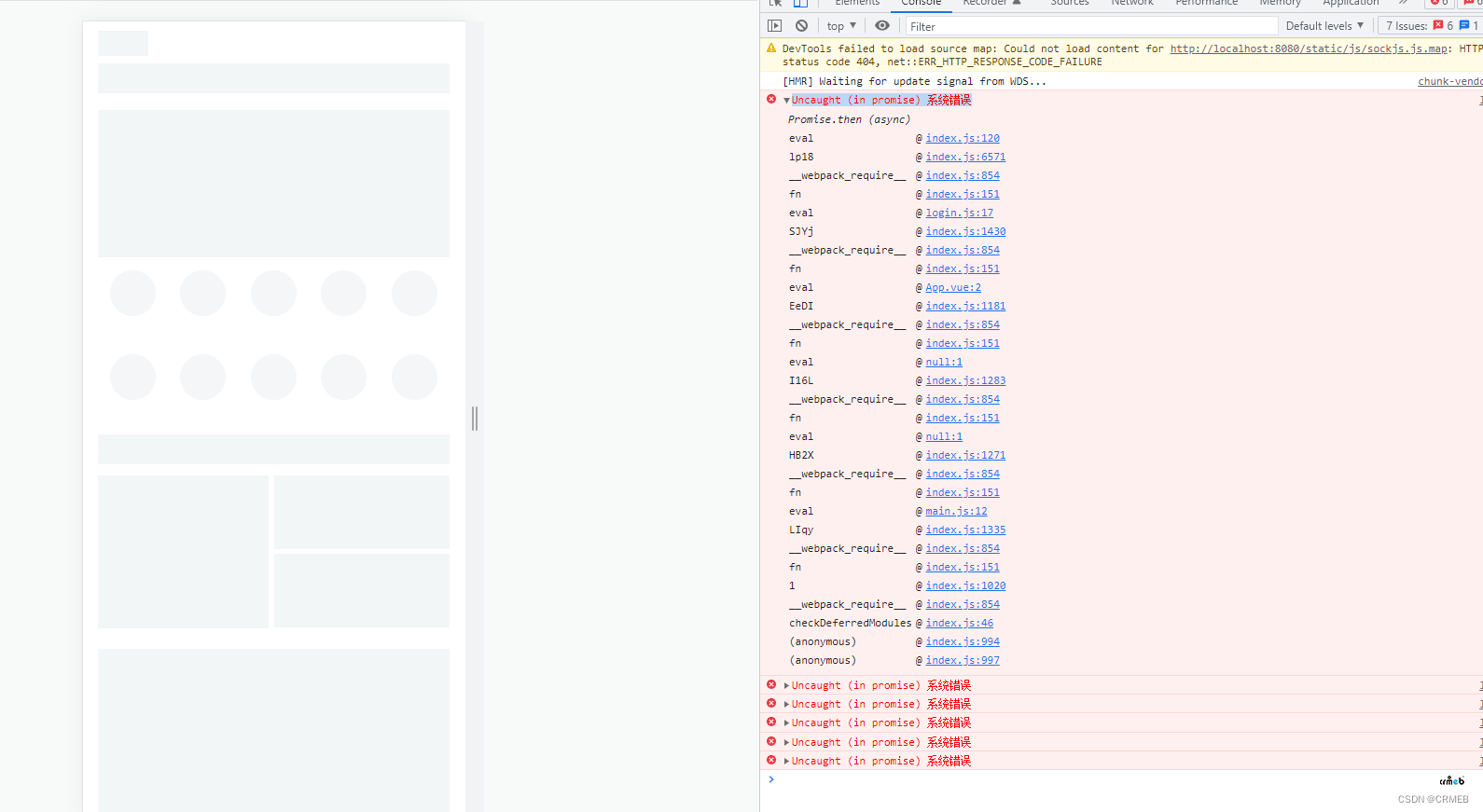The image size is (1483, 812).
Task: Click the yellow warning icon of DevTools message
Action: pos(771,48)
